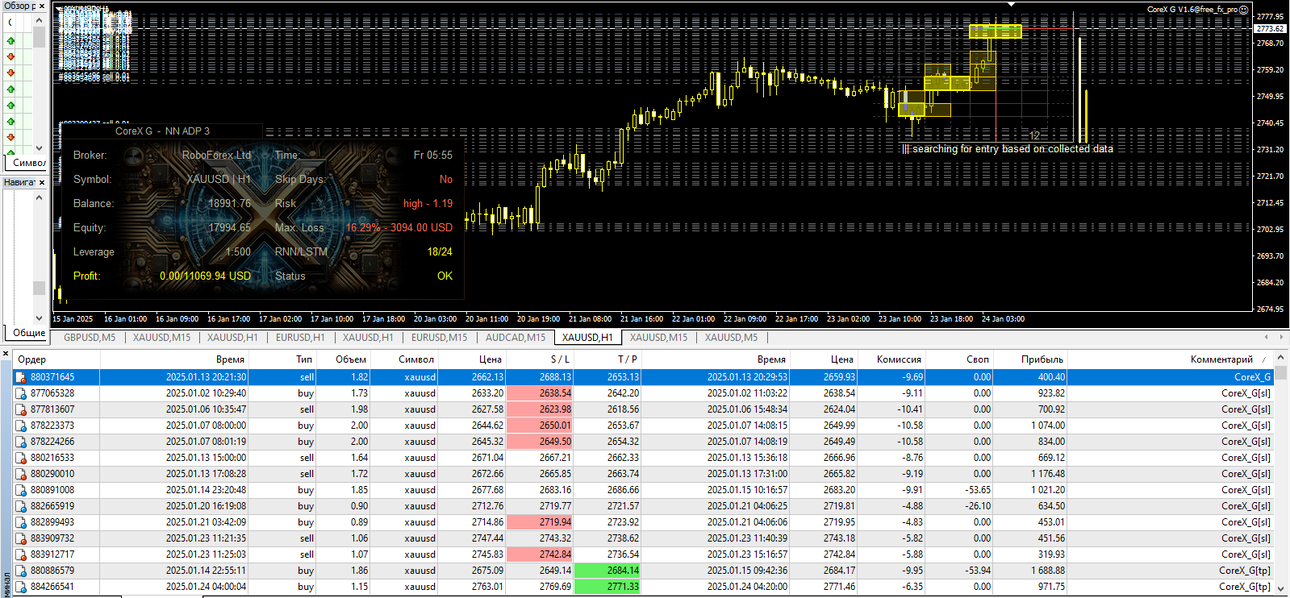
Task: Click the order icon for ticket 880290010
Action: pos(21,473)
